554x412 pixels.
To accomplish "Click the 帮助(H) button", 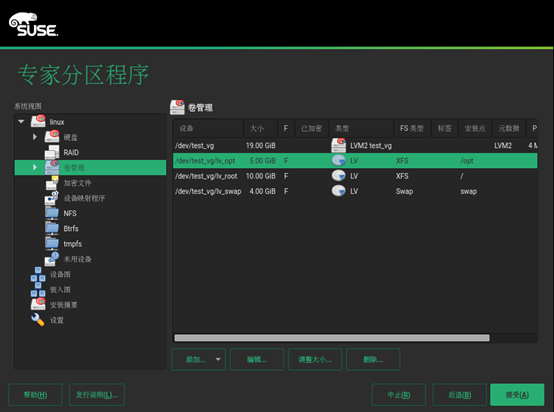I will (35, 395).
